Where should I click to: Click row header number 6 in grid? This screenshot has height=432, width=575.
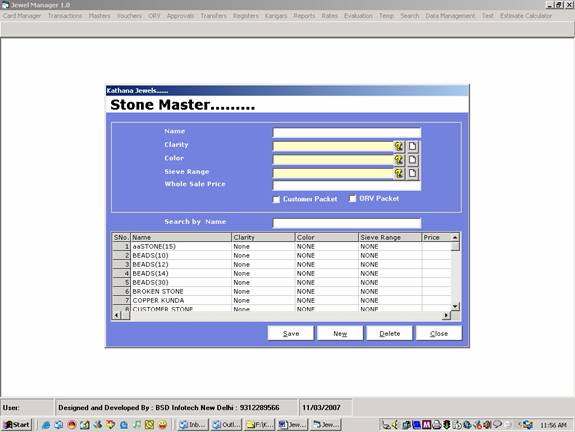[121, 291]
